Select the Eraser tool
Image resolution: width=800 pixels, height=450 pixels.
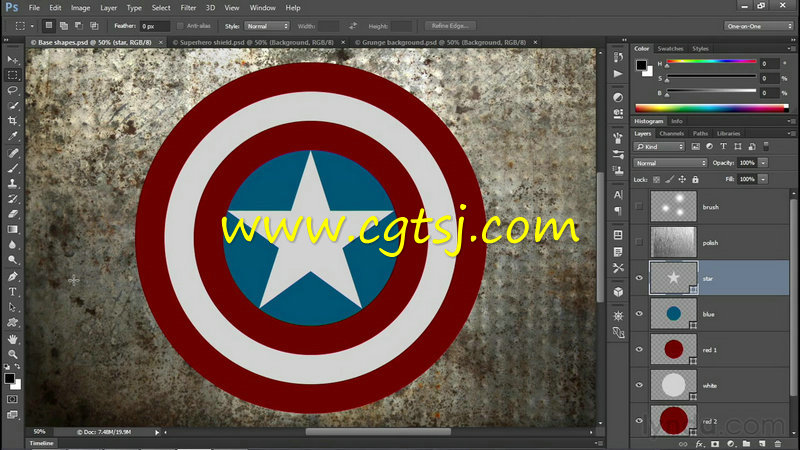point(13,214)
